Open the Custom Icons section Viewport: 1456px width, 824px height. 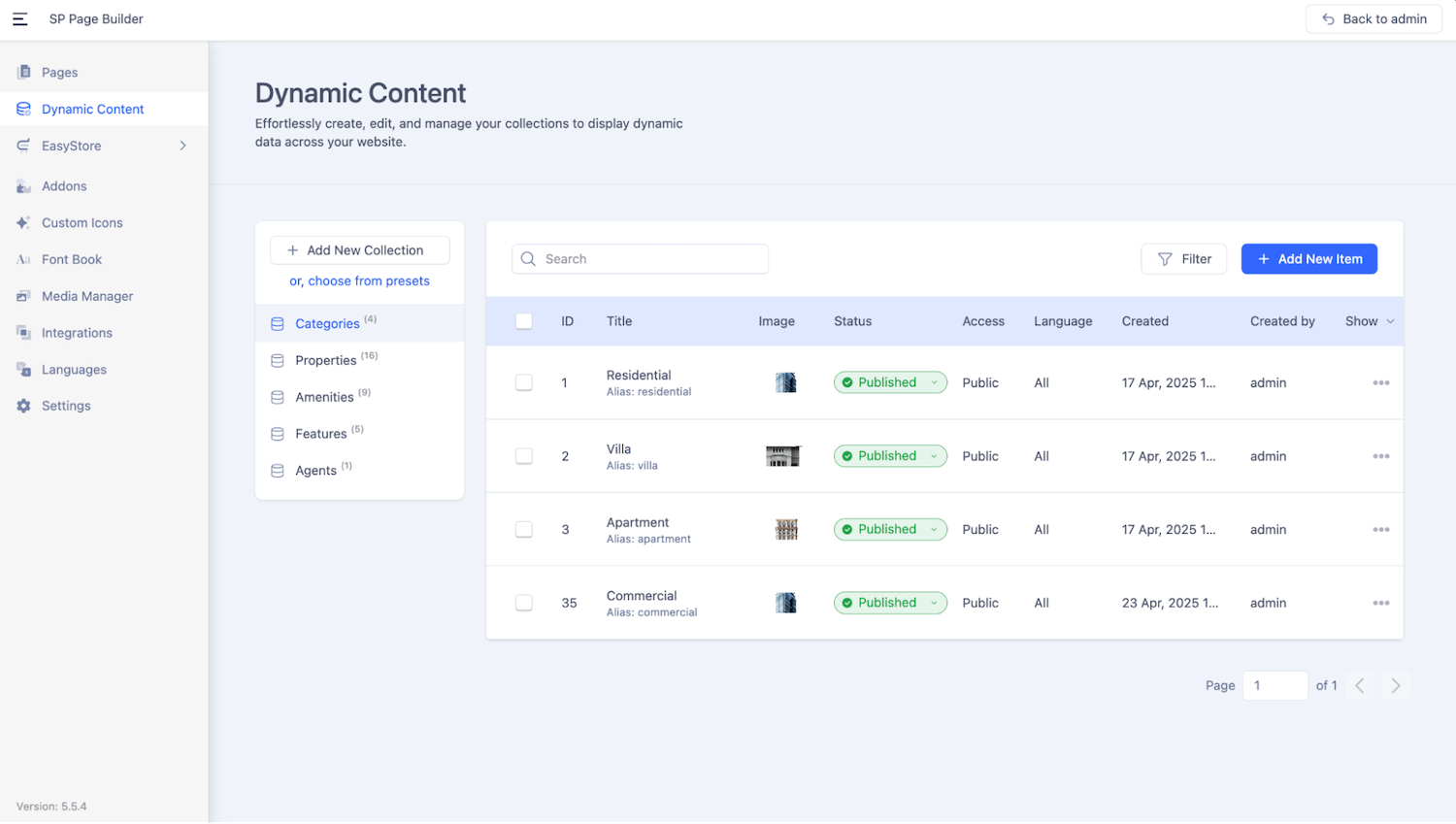[x=82, y=223]
